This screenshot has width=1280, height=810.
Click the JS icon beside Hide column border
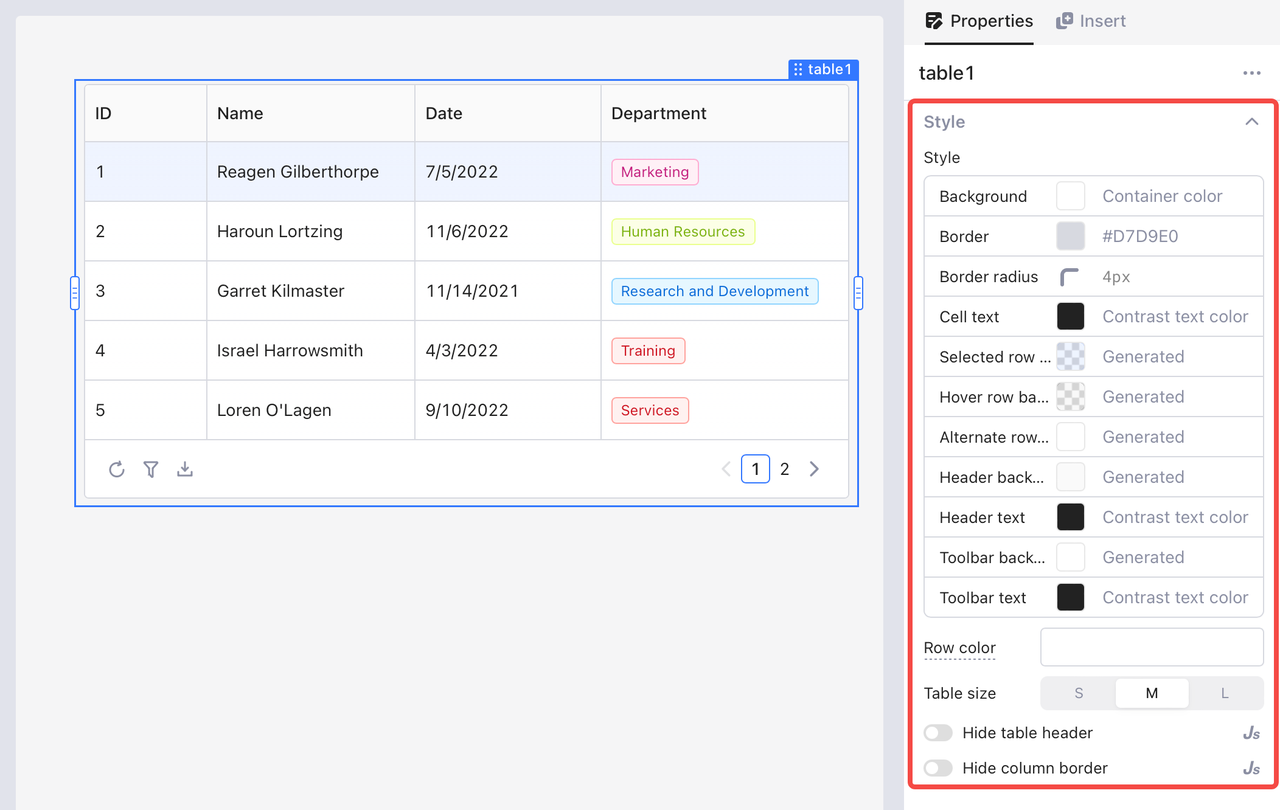[1251, 768]
